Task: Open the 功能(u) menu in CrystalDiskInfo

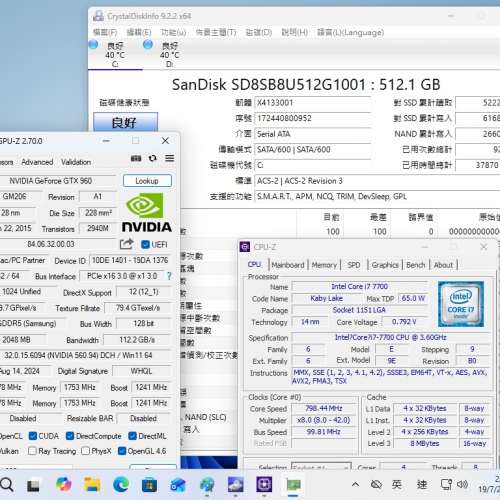Action: [173, 32]
